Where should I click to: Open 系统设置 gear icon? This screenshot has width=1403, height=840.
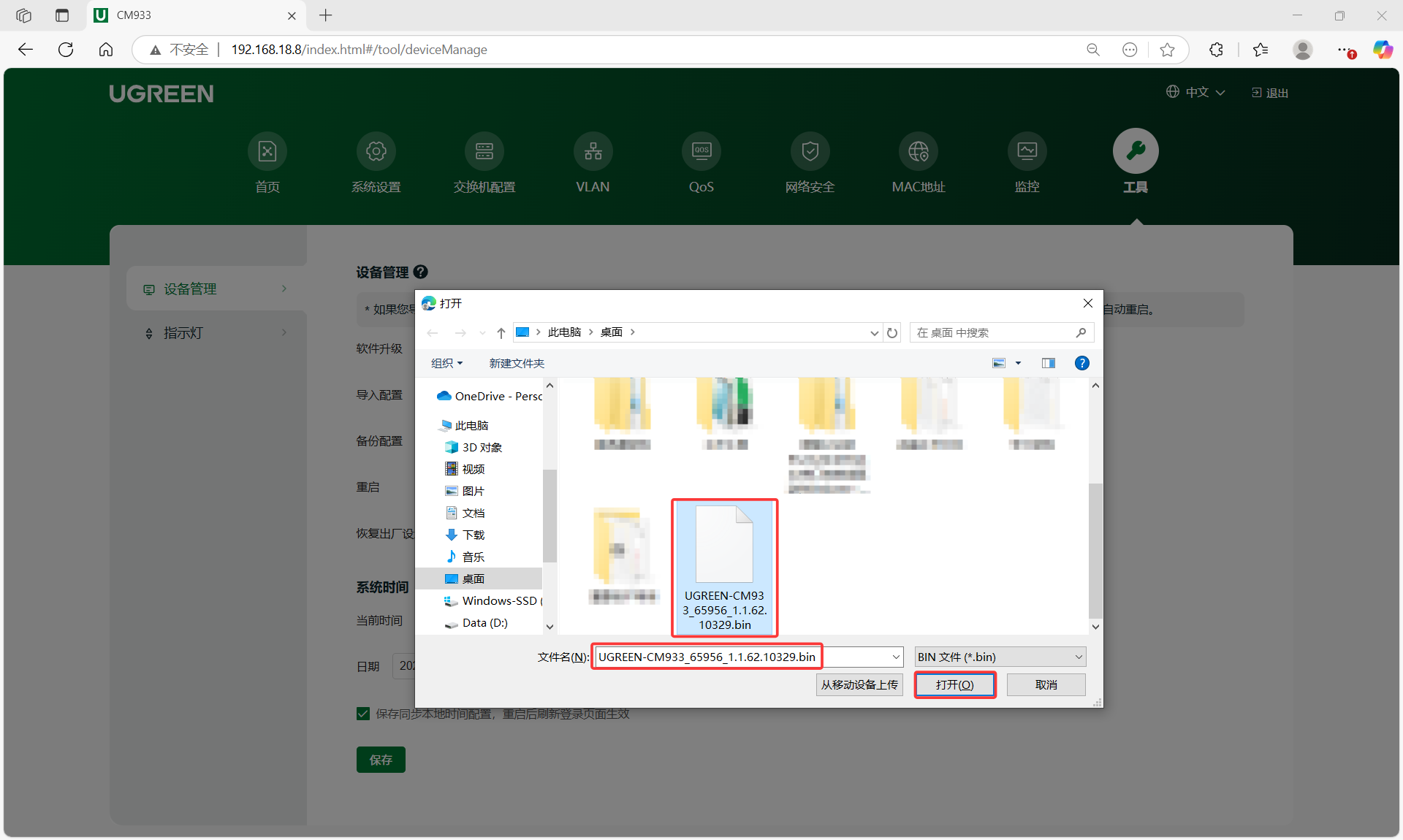point(376,151)
